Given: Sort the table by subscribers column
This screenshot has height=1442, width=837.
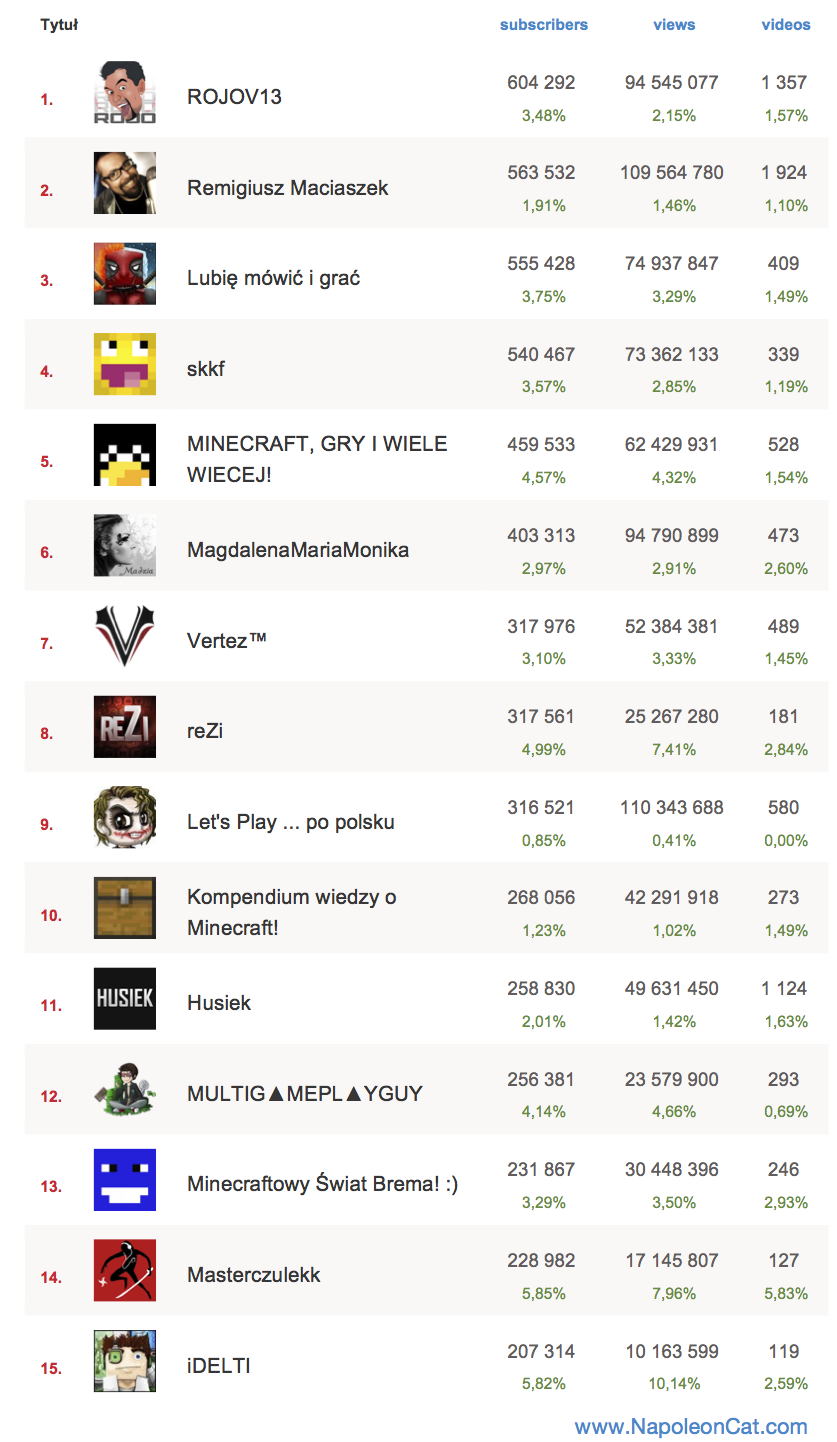Looking at the screenshot, I should (544, 25).
